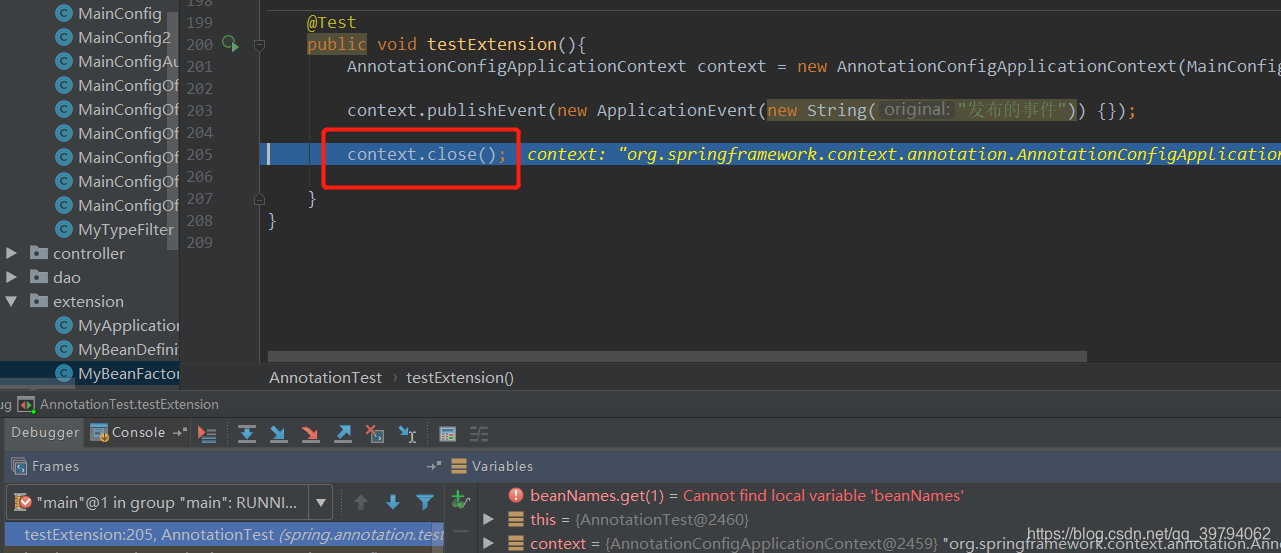Select the MainConfig2 class in project tree
This screenshot has height=553, width=1281.
pyautogui.click(x=113, y=37)
